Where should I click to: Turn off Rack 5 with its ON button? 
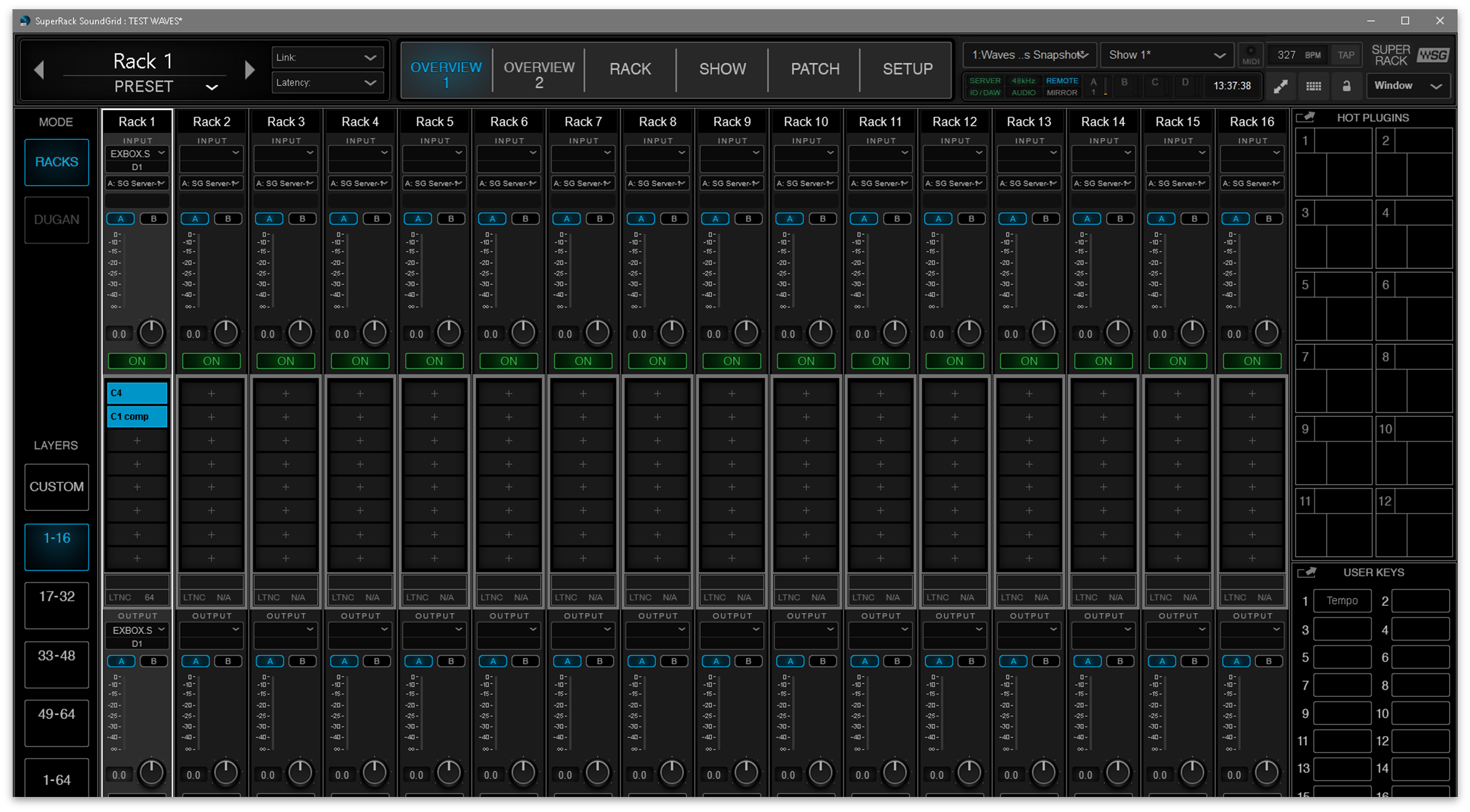[434, 361]
